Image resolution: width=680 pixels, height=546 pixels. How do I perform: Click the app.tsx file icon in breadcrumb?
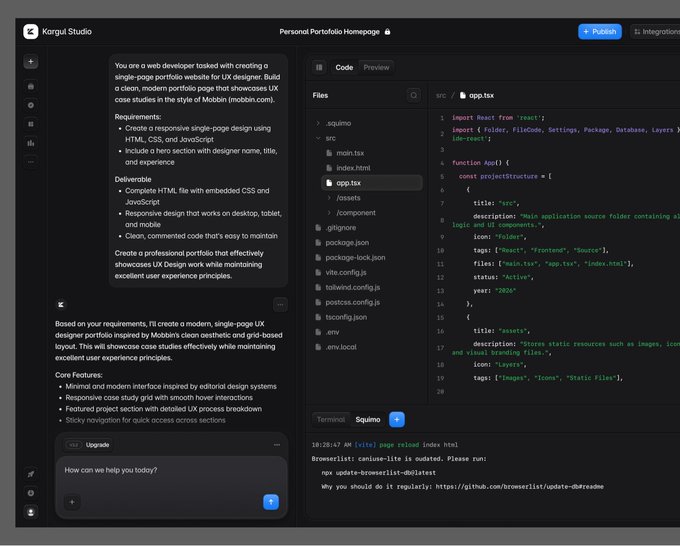462,95
